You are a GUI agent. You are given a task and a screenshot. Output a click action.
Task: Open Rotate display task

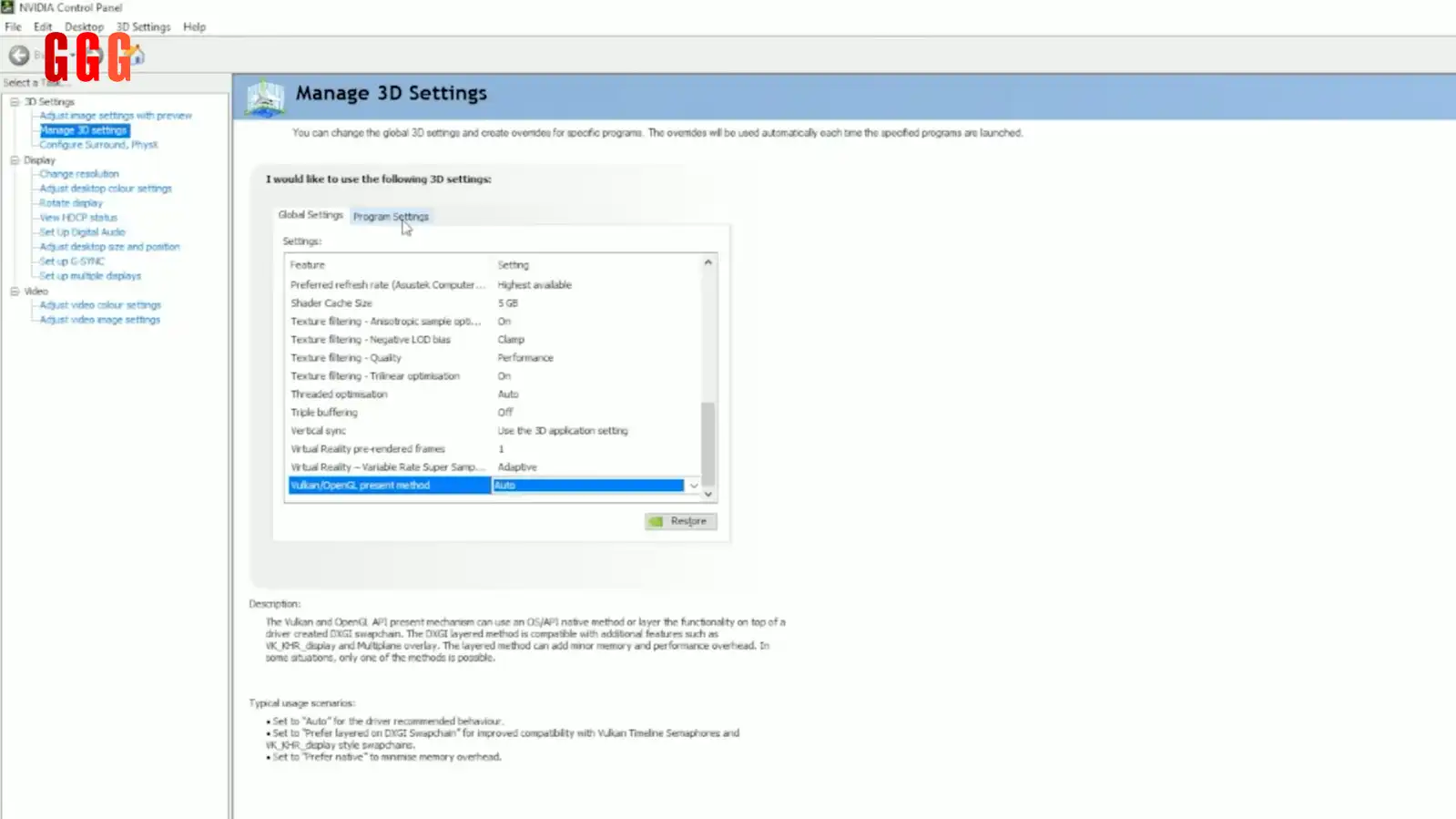[71, 203]
